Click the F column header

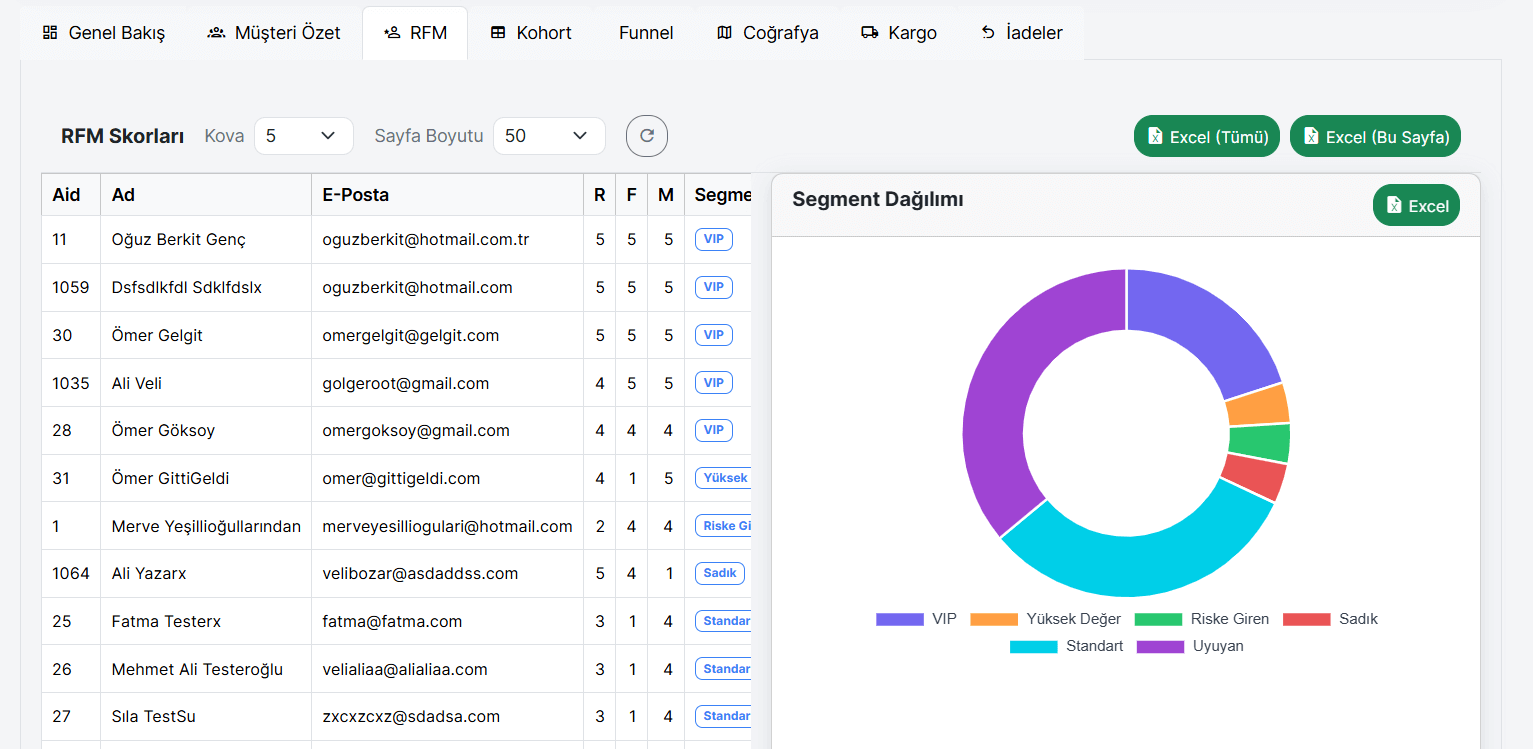(x=631, y=195)
